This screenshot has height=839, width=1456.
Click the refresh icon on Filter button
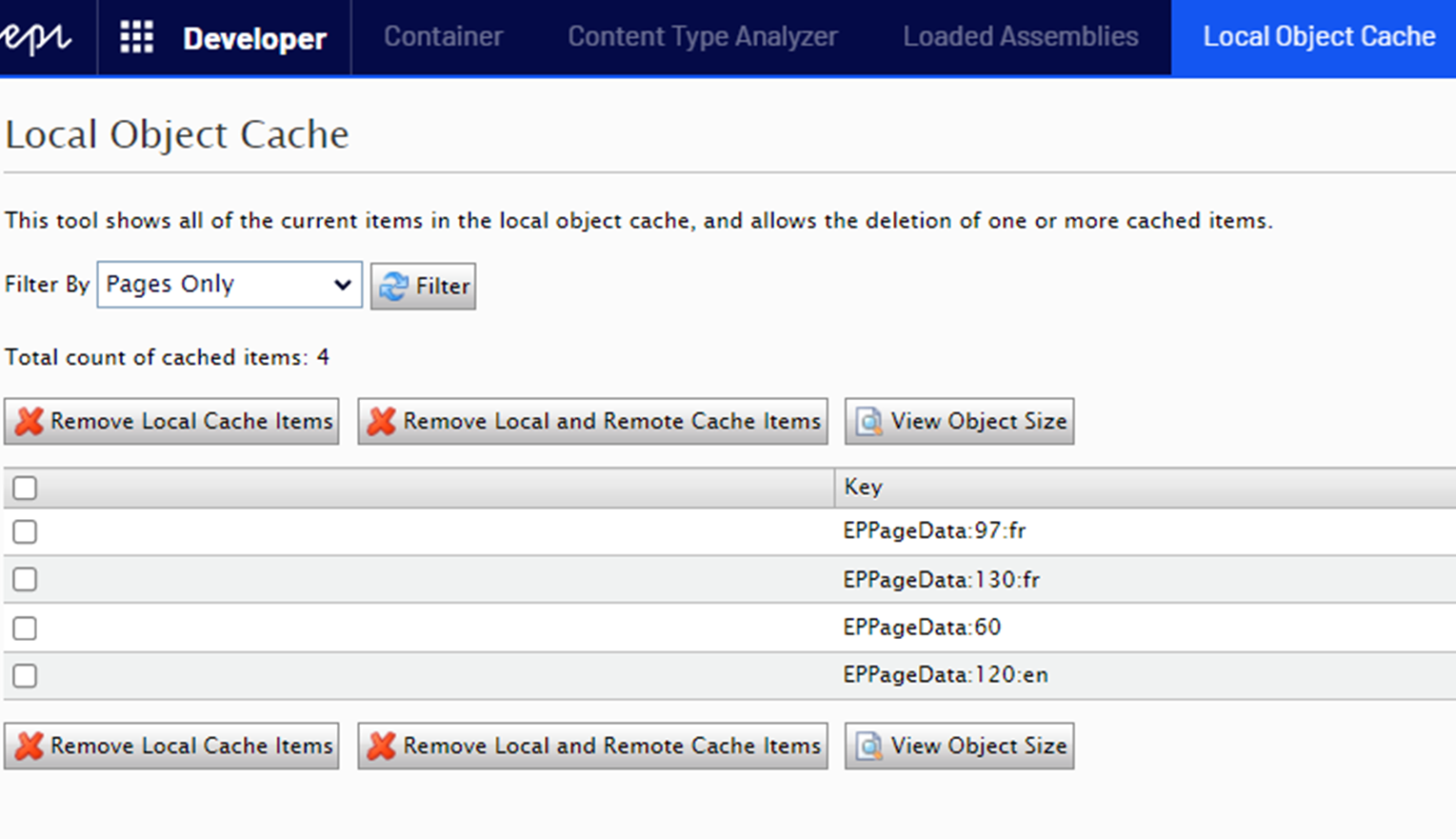pyautogui.click(x=393, y=286)
